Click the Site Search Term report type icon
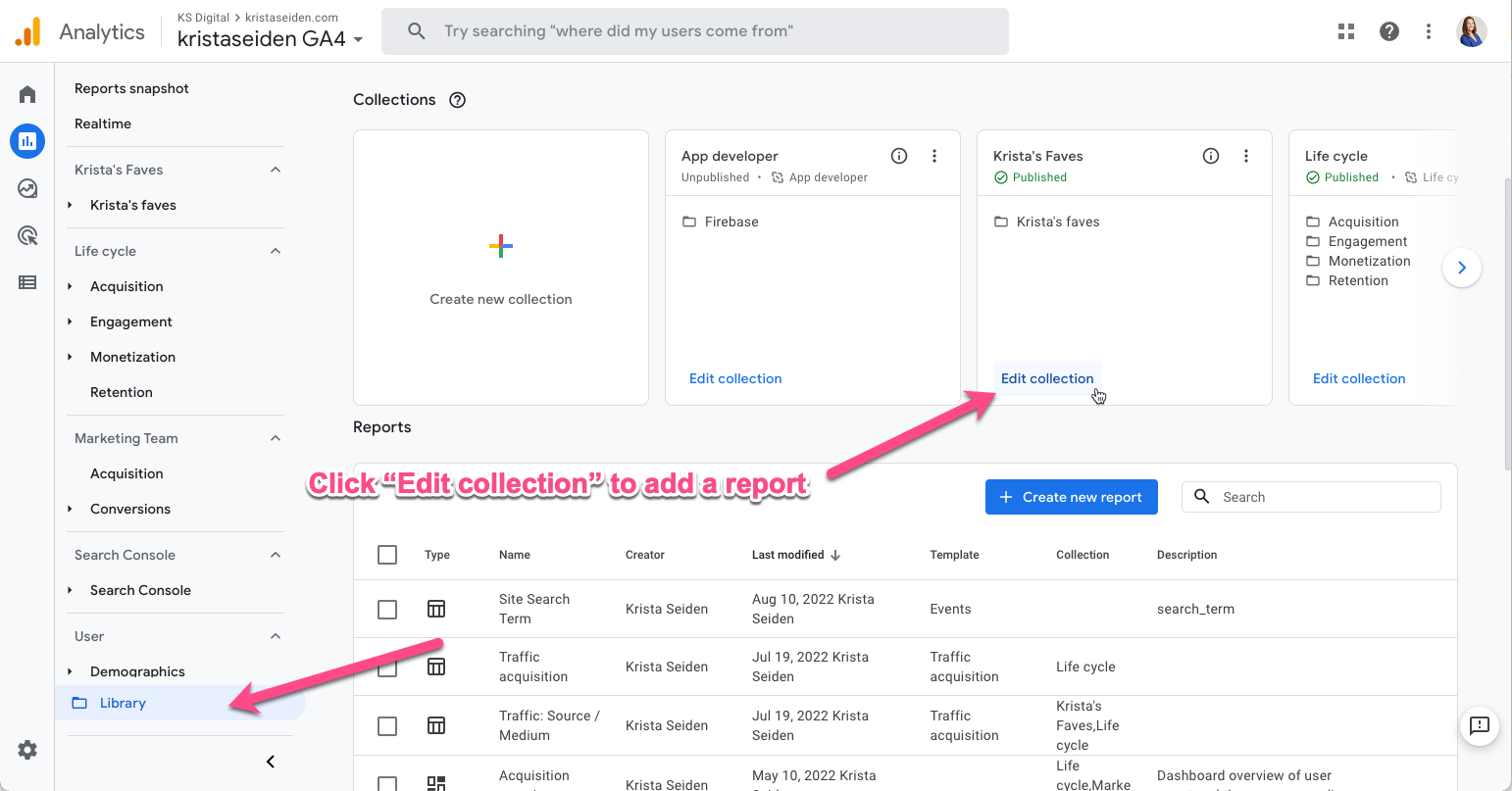 click(436, 609)
